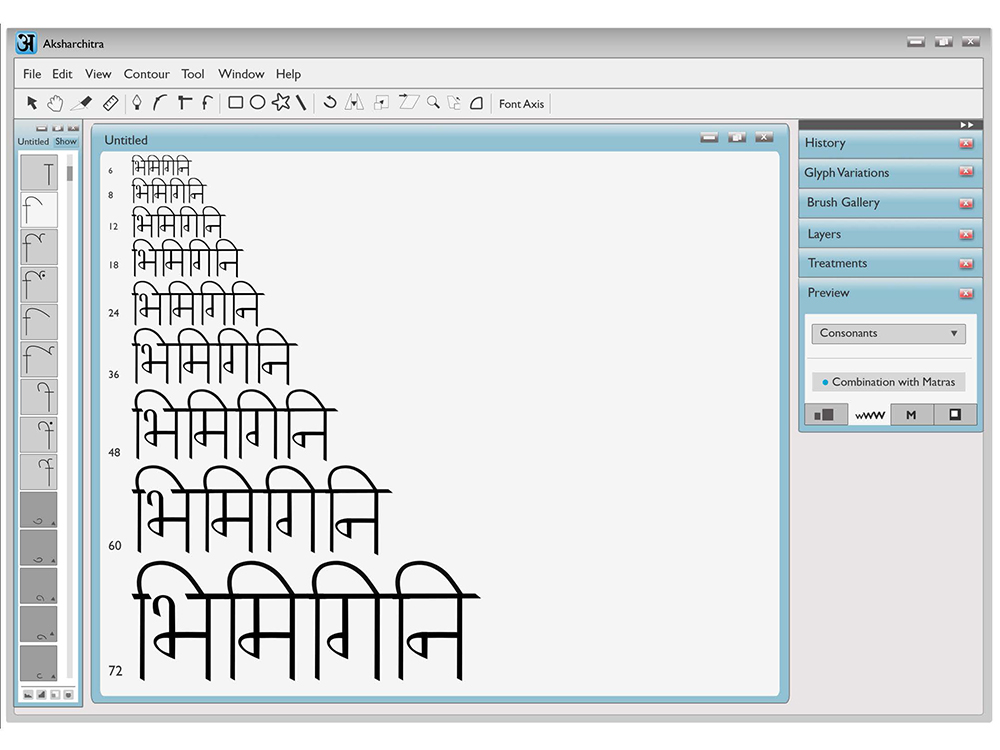This screenshot has width=1000, height=750.
Task: Close the History panel
Action: pyautogui.click(x=966, y=143)
